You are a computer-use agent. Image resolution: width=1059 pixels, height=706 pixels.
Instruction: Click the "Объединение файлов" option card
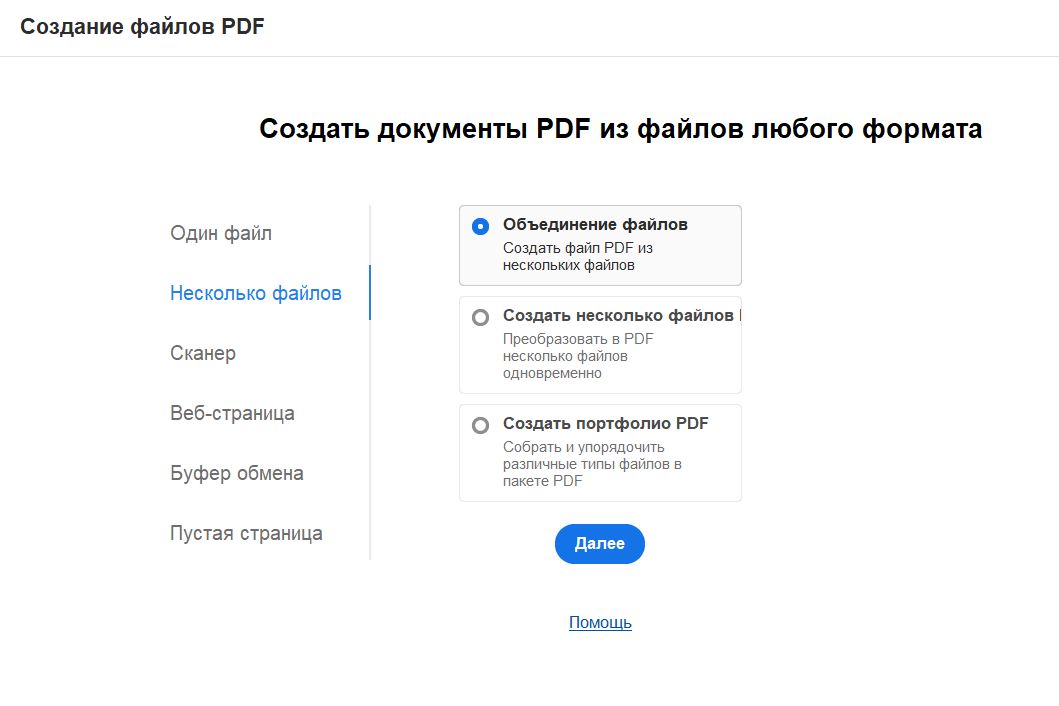click(600, 245)
